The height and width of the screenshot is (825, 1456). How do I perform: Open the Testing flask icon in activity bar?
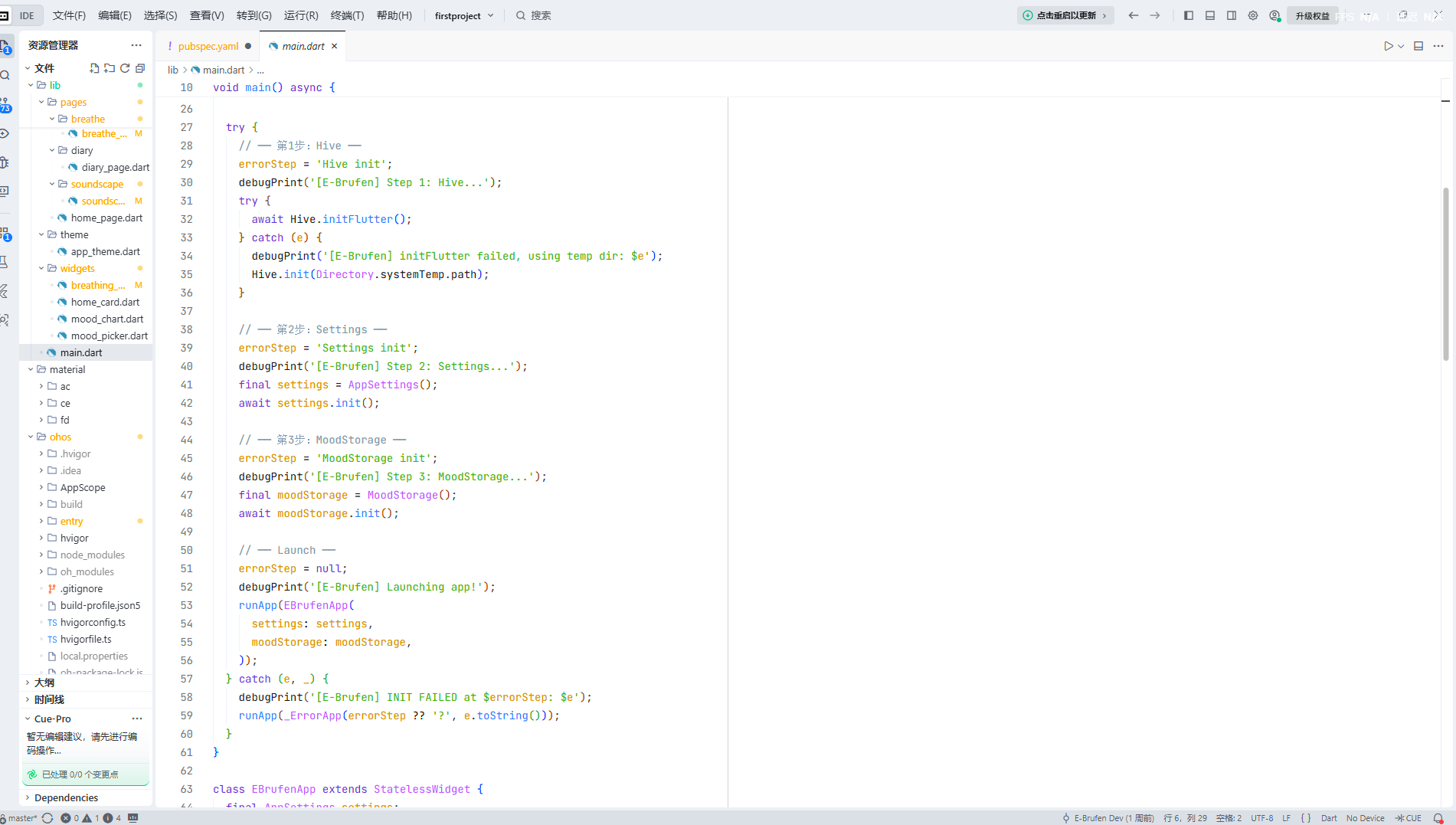pyautogui.click(x=5, y=263)
